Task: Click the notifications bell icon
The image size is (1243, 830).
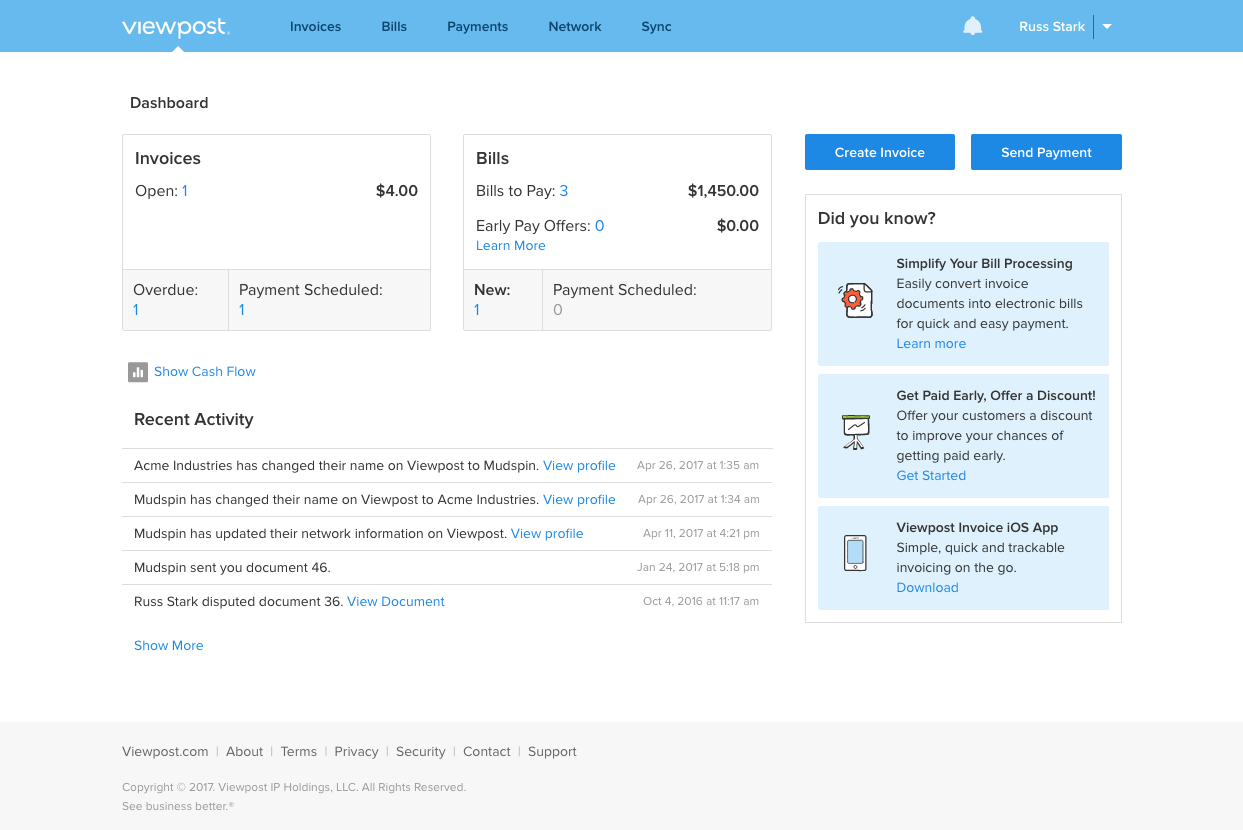Action: [x=972, y=27]
